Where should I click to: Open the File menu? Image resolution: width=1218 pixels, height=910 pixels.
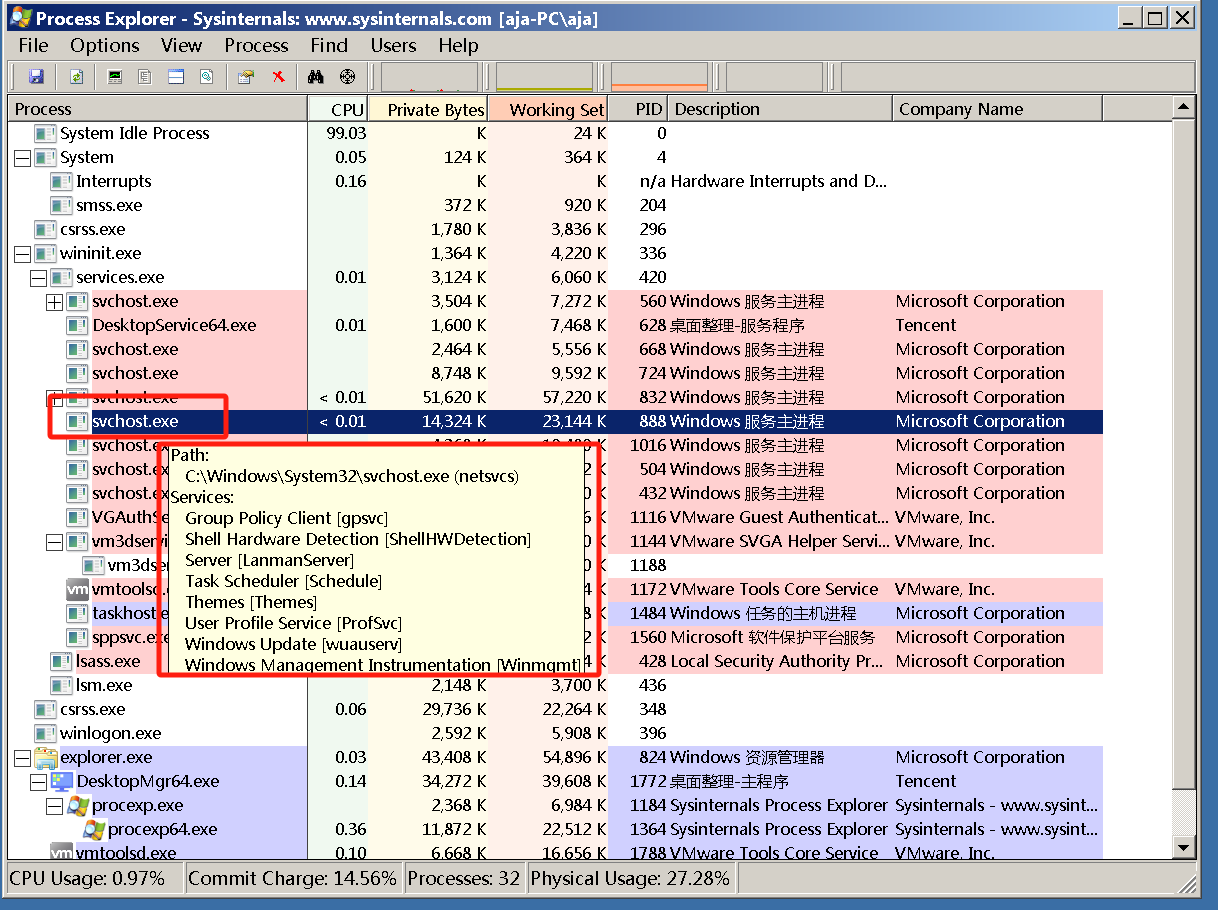click(x=33, y=45)
